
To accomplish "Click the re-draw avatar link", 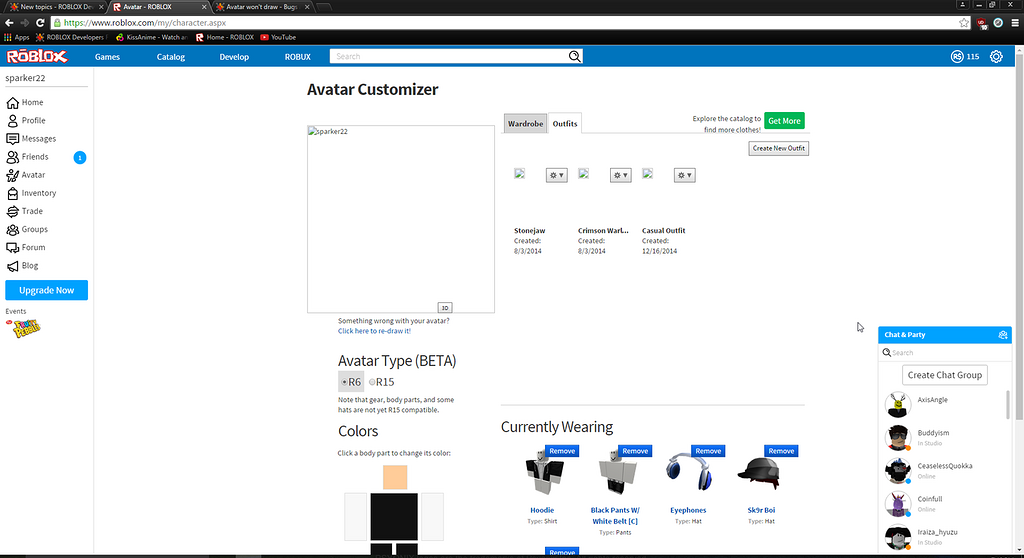I will (374, 331).
